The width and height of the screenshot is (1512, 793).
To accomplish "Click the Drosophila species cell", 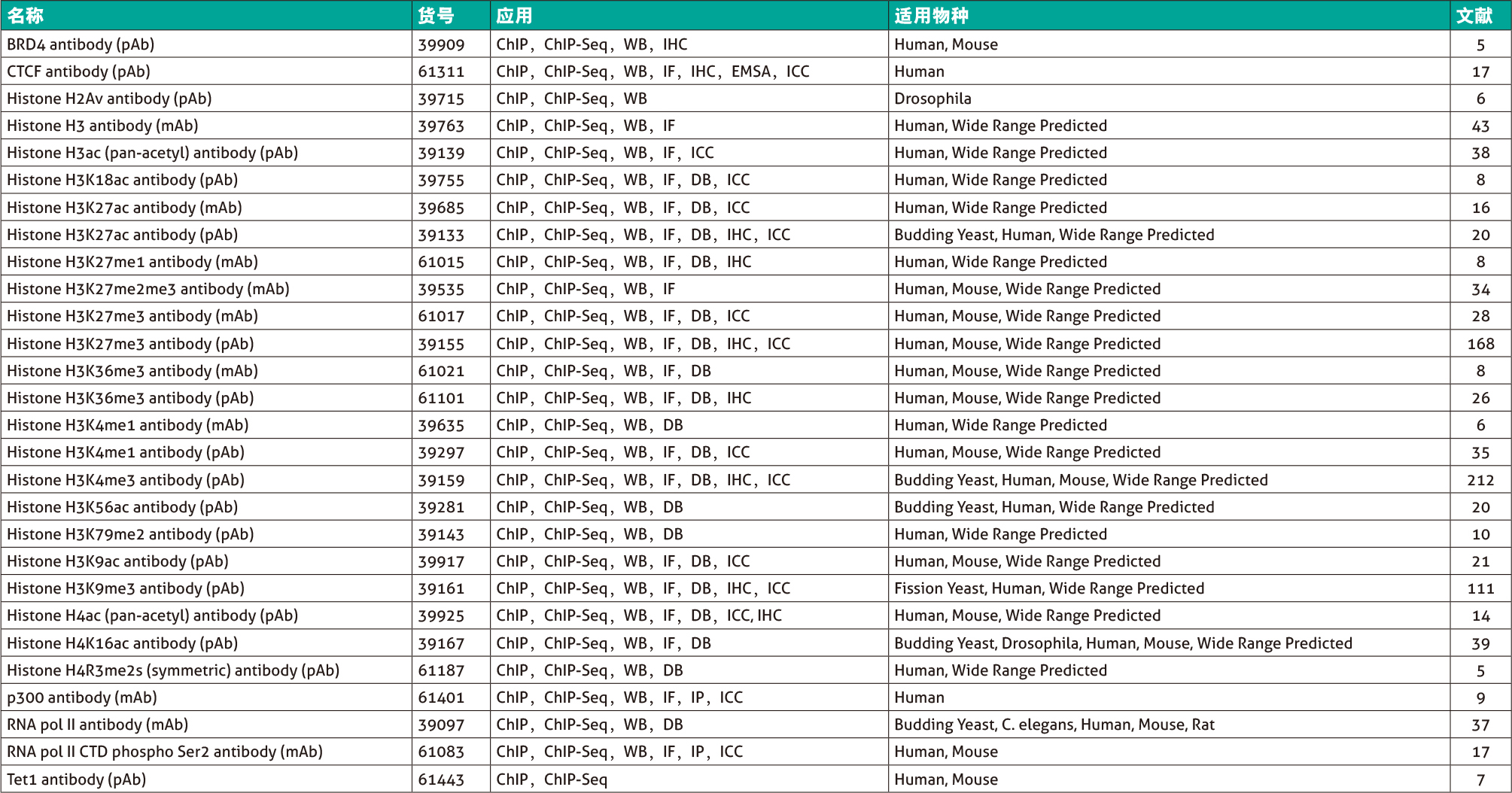I will point(932,99).
